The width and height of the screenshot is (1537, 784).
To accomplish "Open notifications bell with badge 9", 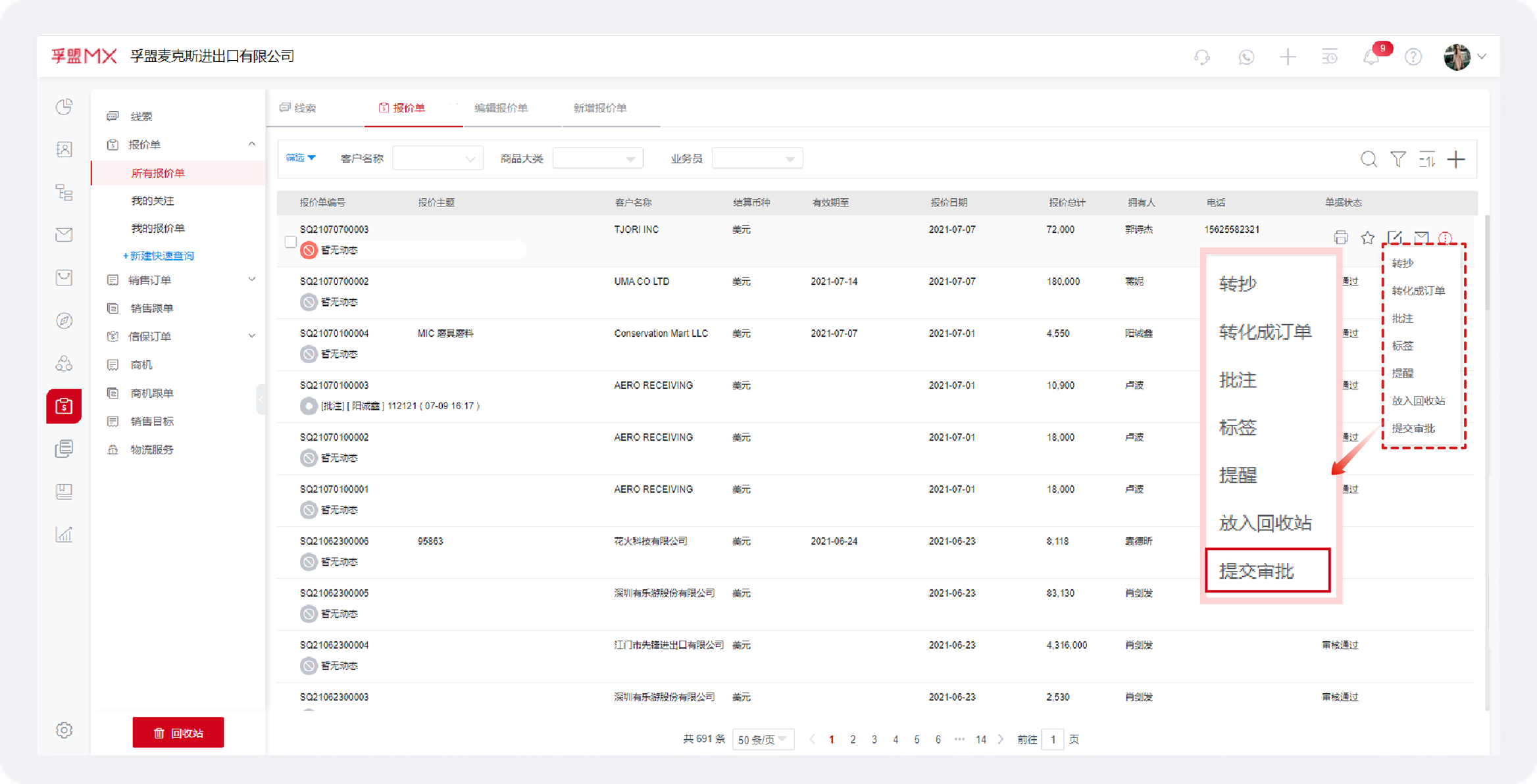I will click(x=1372, y=57).
